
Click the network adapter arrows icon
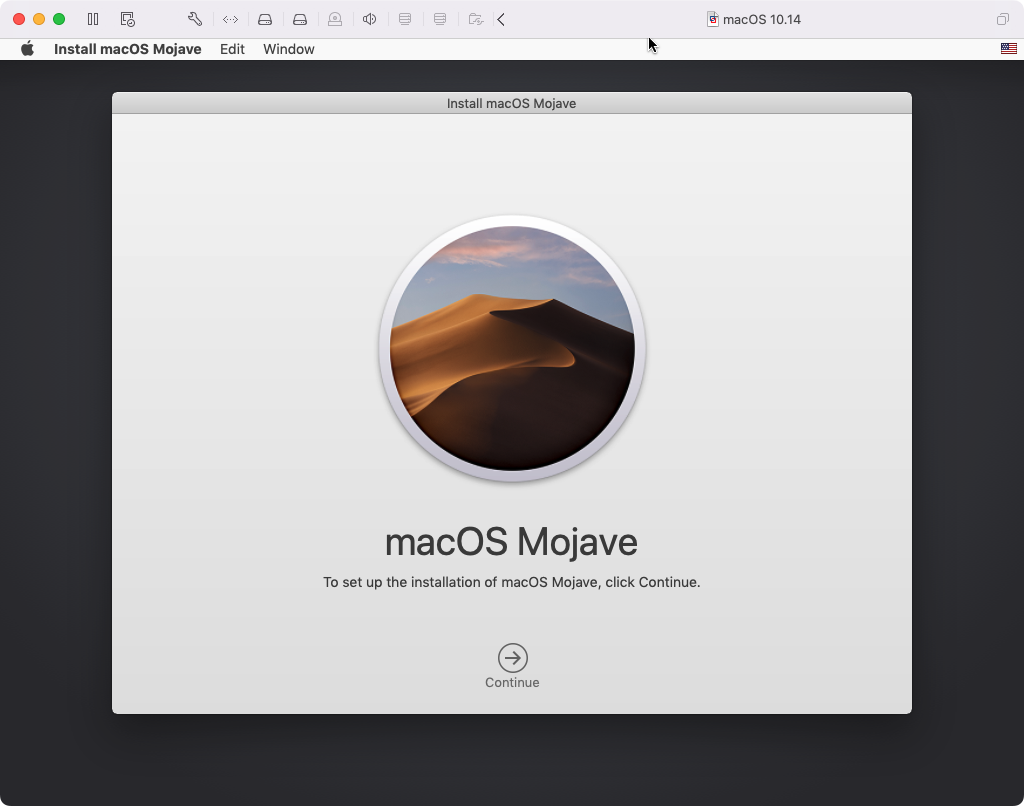tap(230, 19)
